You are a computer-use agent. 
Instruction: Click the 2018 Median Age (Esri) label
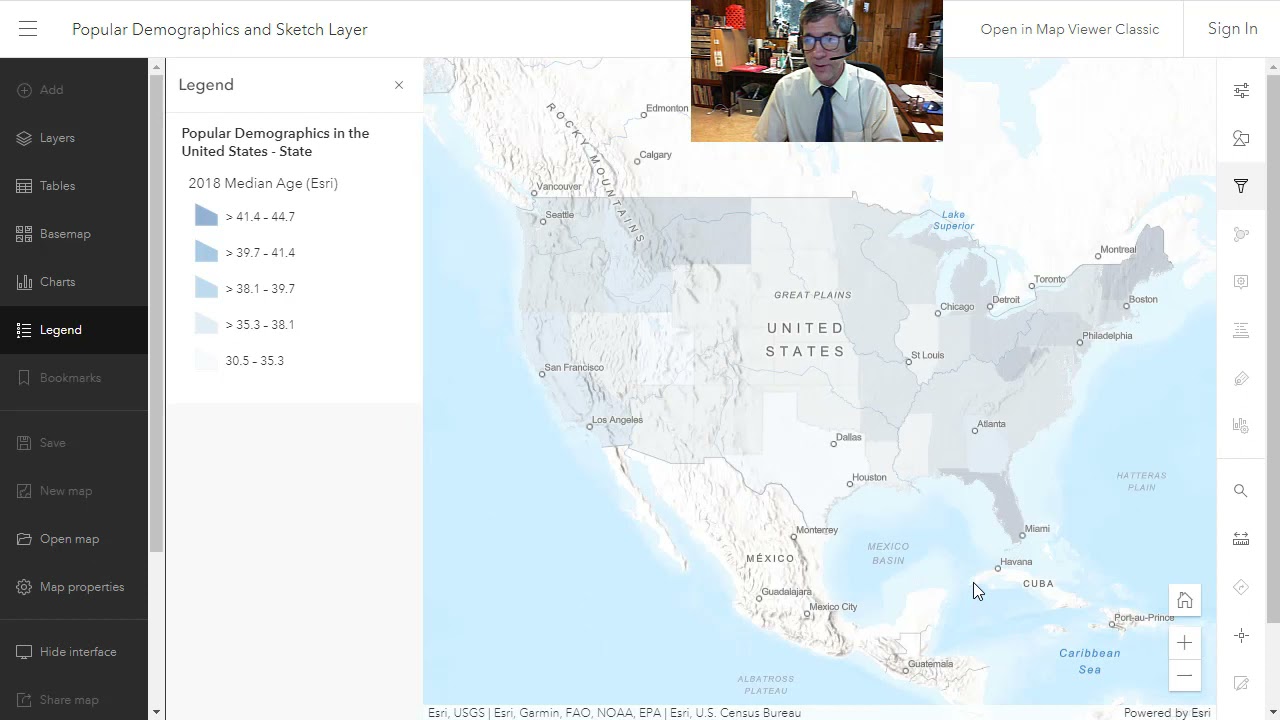point(263,183)
